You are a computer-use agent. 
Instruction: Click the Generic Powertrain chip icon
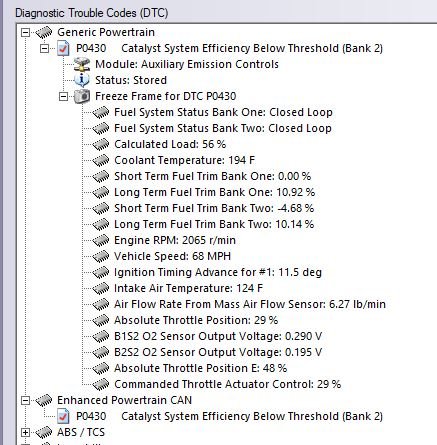pyautogui.click(x=44, y=32)
